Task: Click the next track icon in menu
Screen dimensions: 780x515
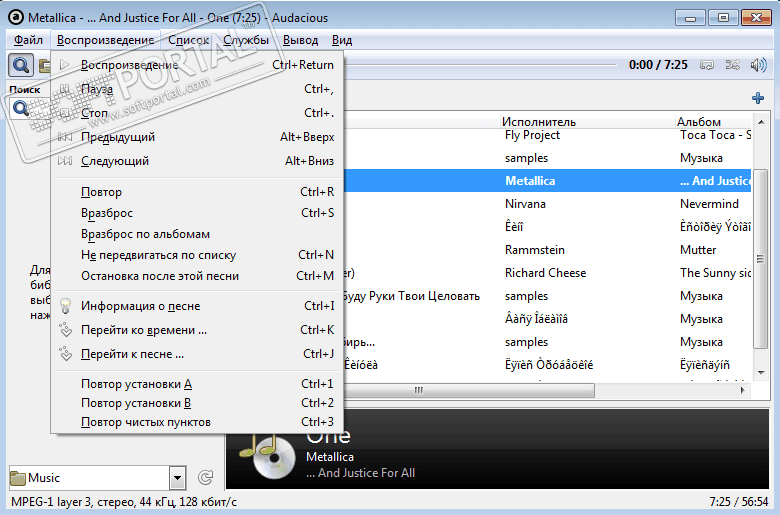Action: 65,161
